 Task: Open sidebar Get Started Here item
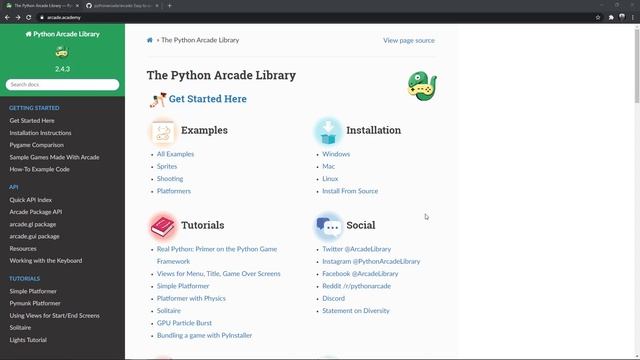[32, 121]
